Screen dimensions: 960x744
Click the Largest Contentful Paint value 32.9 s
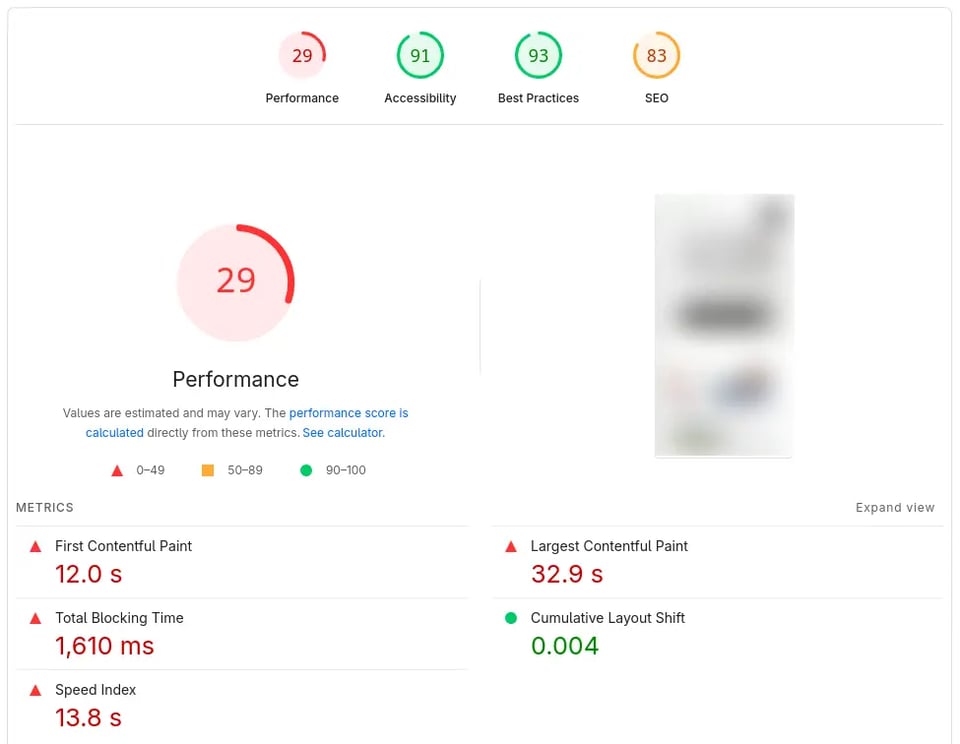pos(567,575)
